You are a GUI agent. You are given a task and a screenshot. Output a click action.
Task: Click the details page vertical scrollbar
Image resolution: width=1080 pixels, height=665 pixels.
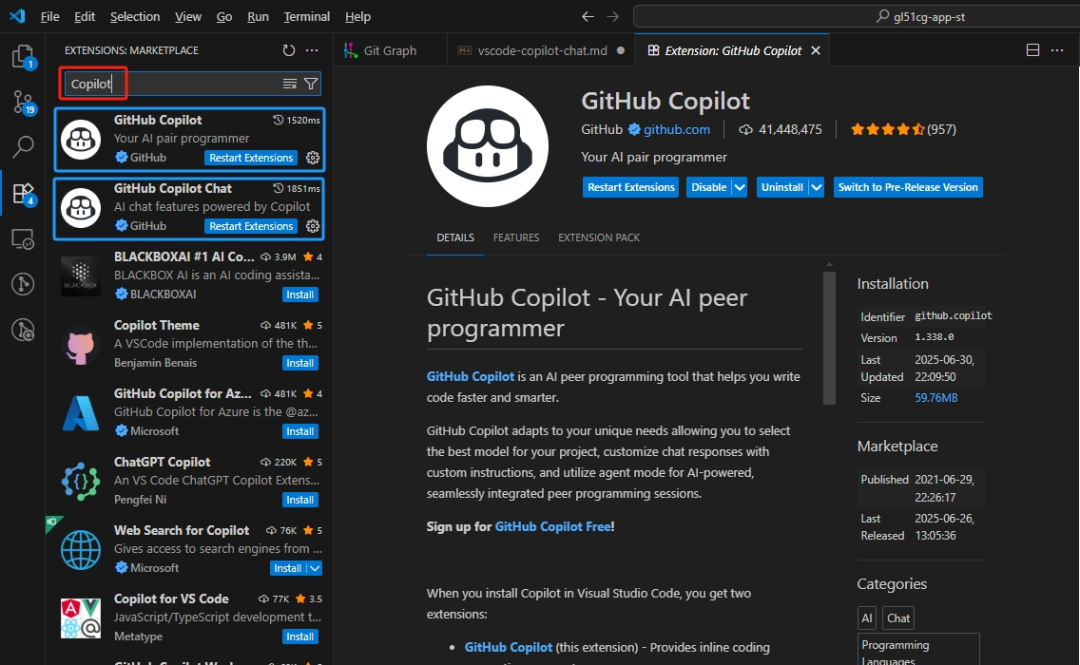point(829,338)
